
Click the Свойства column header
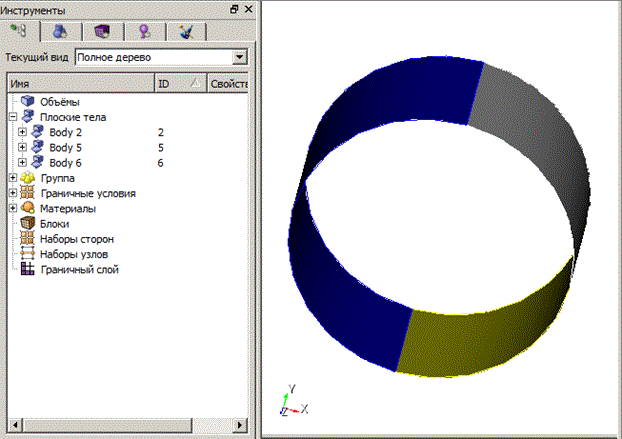point(228,84)
